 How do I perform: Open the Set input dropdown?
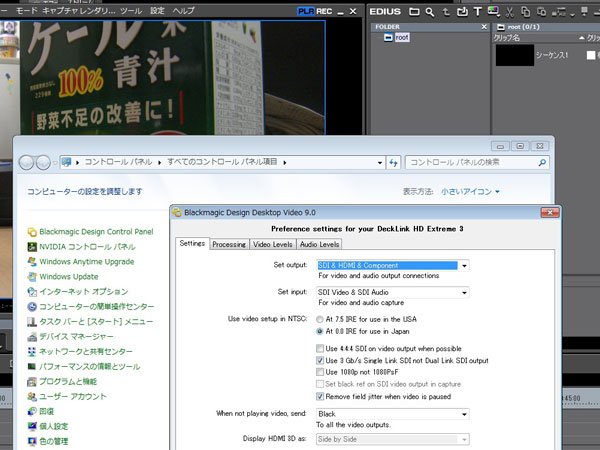(393, 292)
